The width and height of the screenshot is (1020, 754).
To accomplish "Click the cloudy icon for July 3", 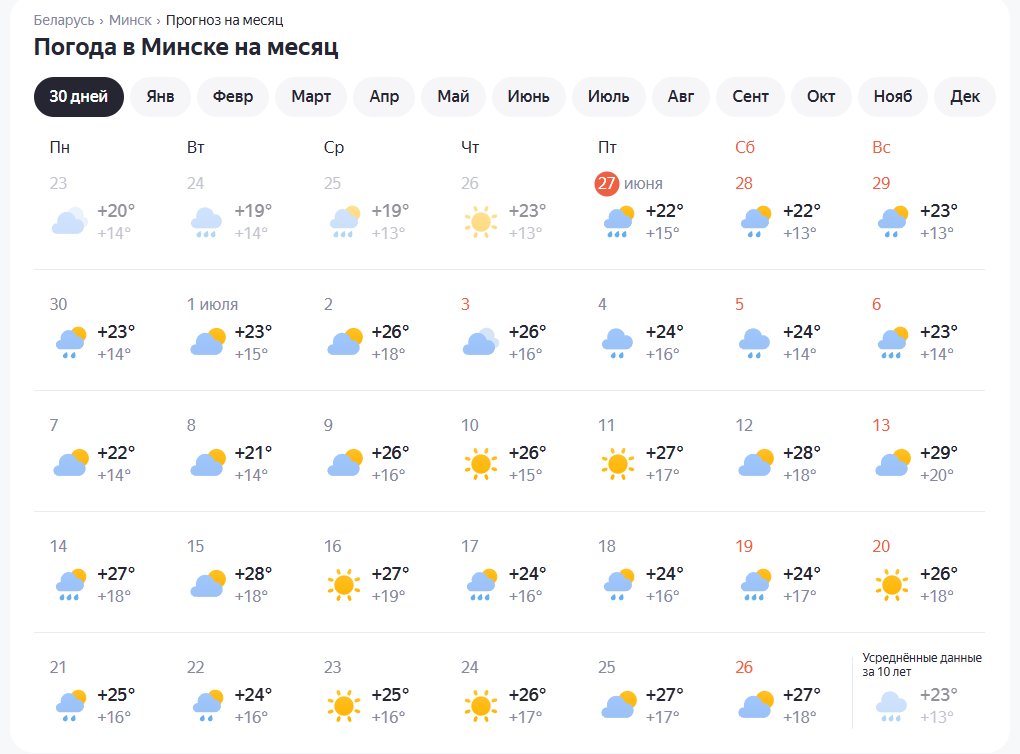I will point(481,342).
